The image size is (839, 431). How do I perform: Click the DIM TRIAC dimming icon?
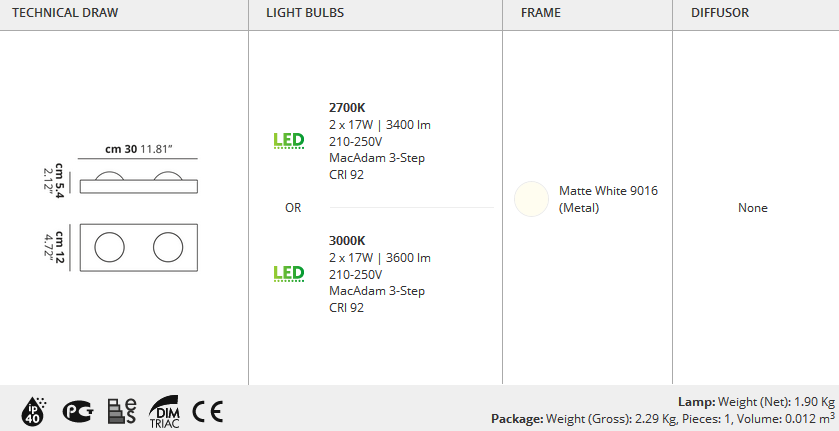pyautogui.click(x=164, y=410)
